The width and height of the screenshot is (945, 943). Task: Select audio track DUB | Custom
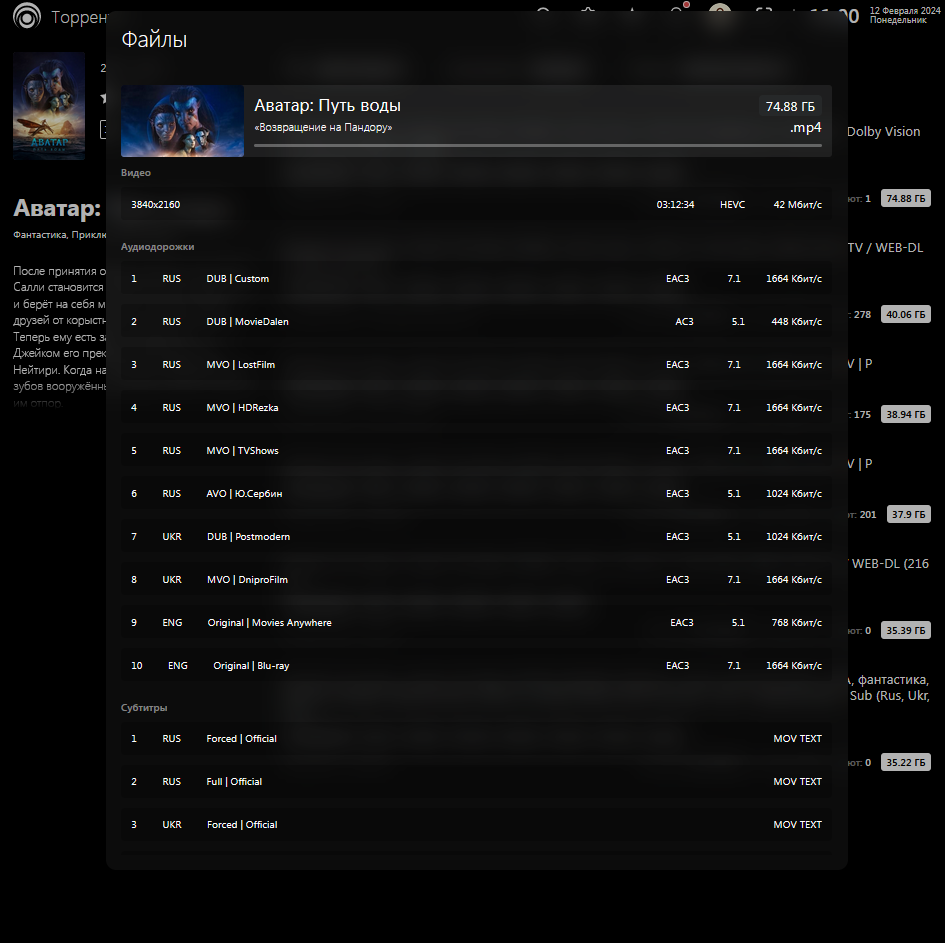pos(476,278)
